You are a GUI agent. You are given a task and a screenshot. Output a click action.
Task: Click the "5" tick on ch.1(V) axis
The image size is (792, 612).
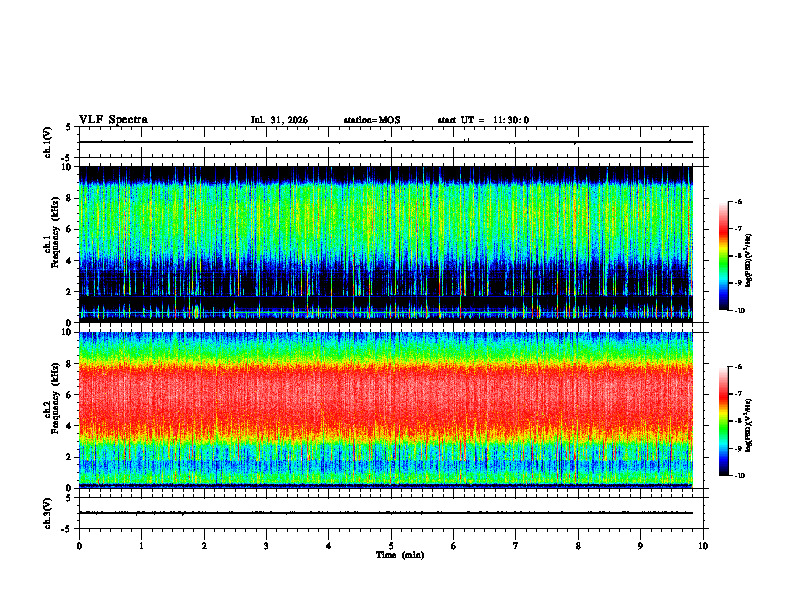69,127
